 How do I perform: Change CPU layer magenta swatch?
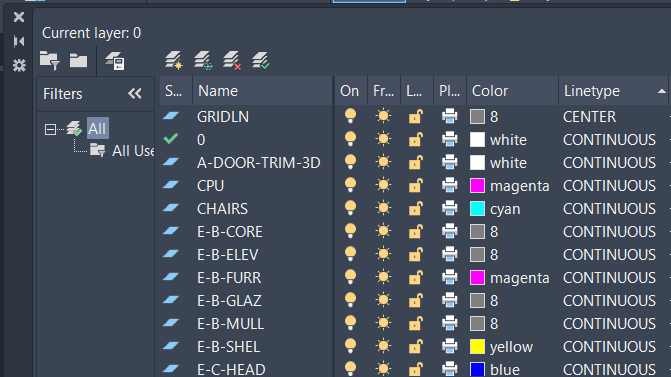click(x=477, y=185)
